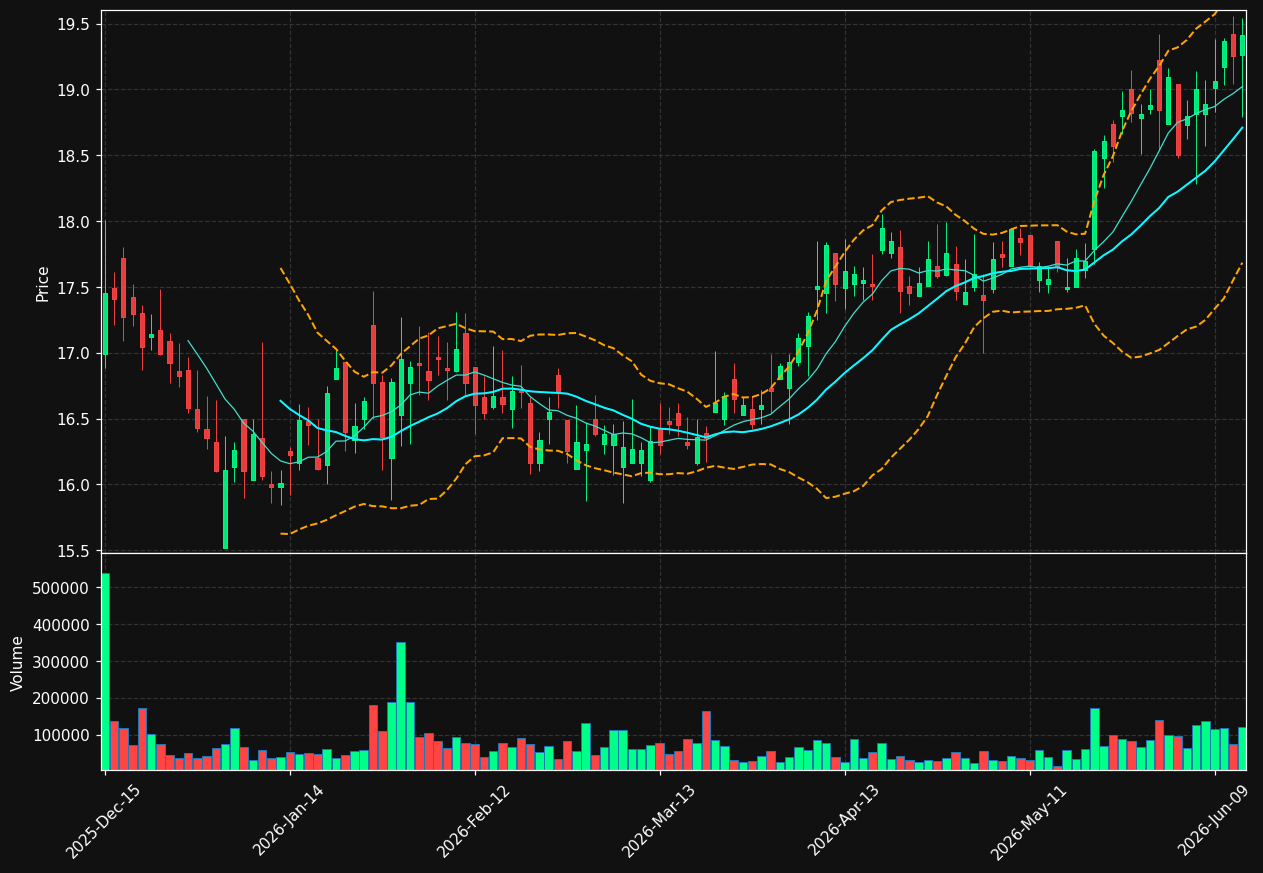
Task: Click the 2025-Dec-15 date label
Action: coord(103,821)
